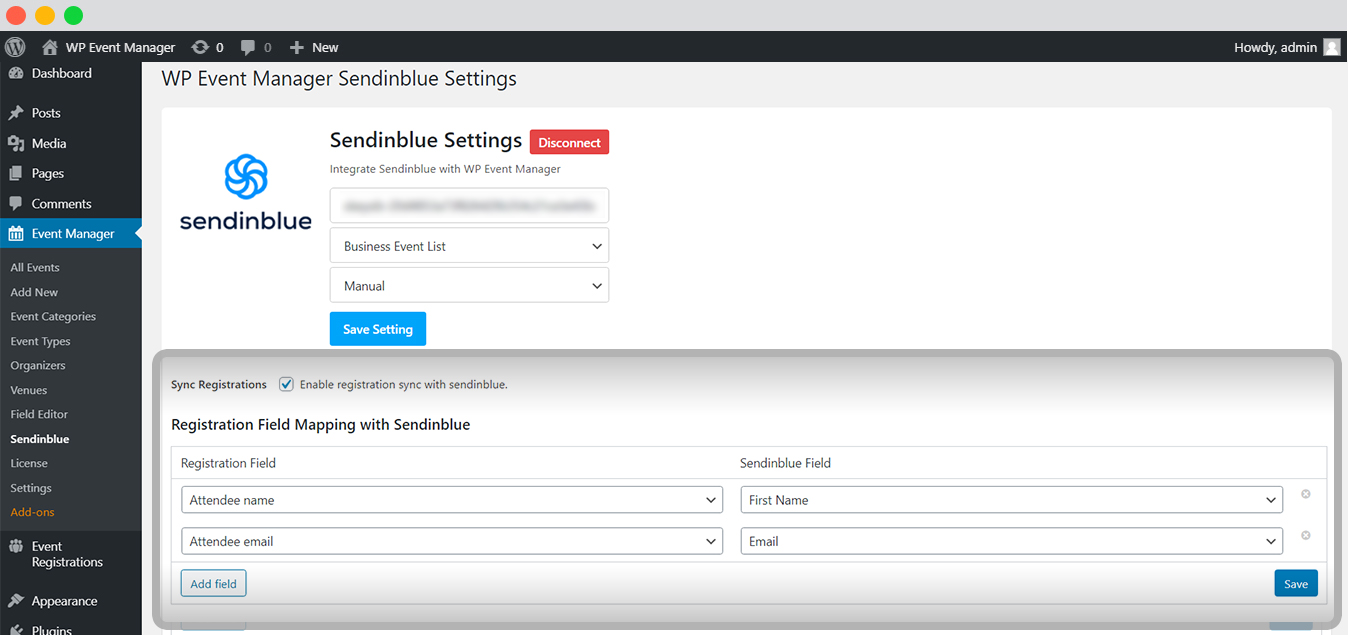
Task: Open admin user avatar icon
Action: pyautogui.click(x=1331, y=47)
